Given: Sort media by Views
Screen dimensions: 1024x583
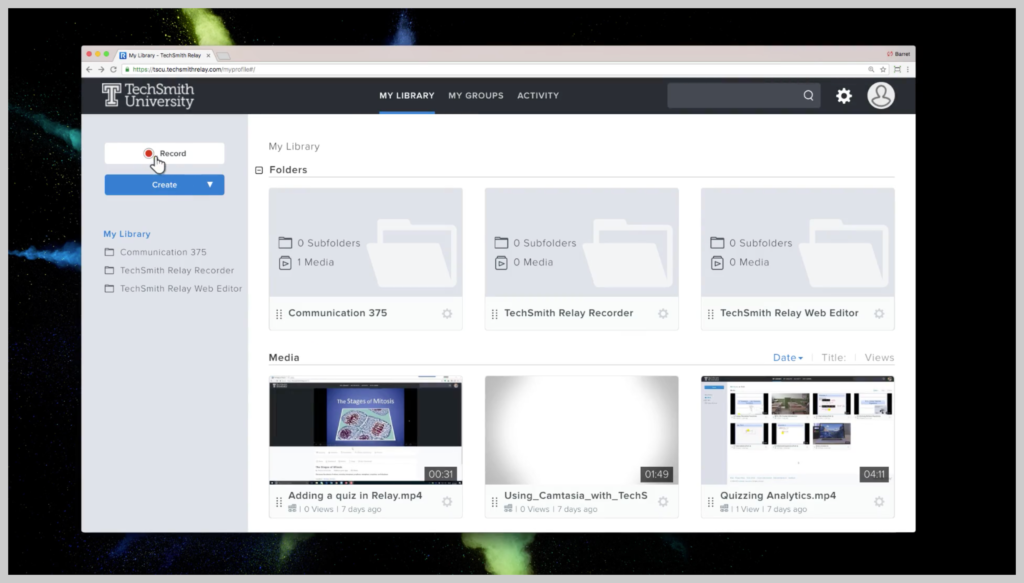Looking at the screenshot, I should click(x=879, y=358).
